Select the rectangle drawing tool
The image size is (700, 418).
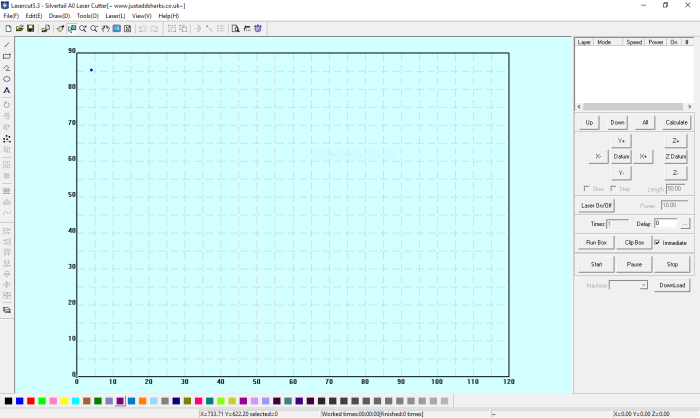7,57
